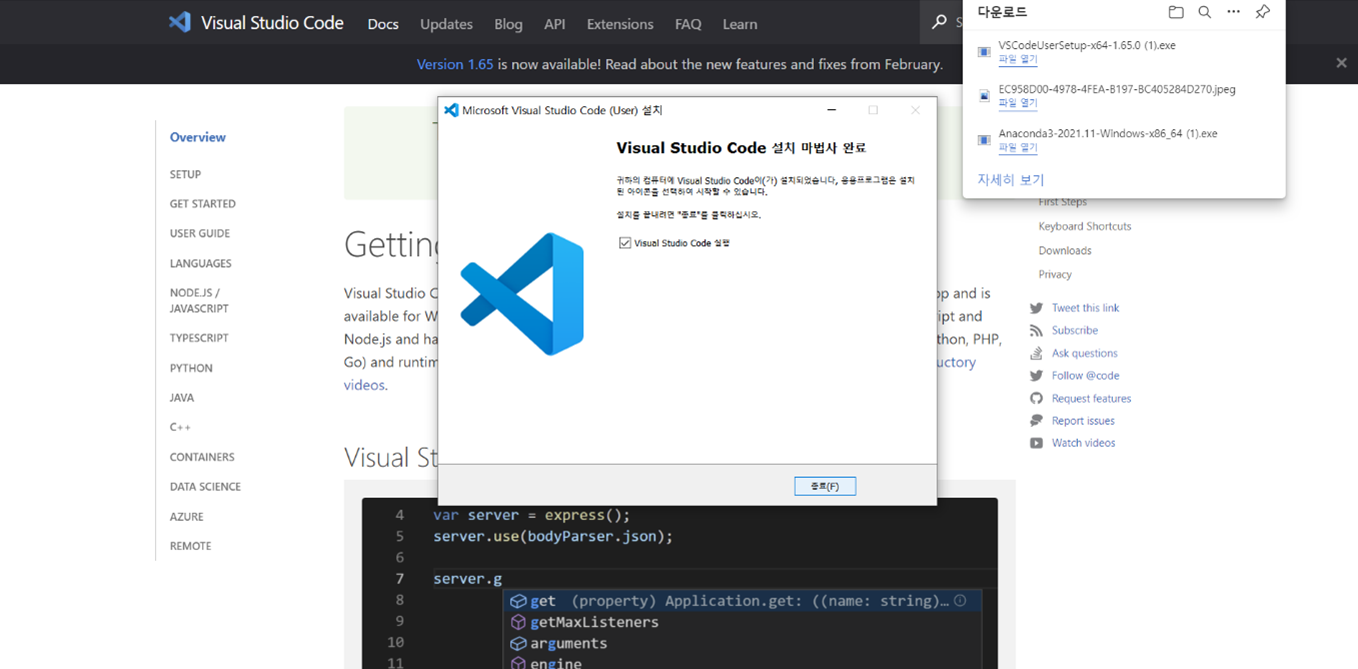The image size is (1358, 669).
Task: Click comment icon next to Report issues
Action: [1036, 421]
